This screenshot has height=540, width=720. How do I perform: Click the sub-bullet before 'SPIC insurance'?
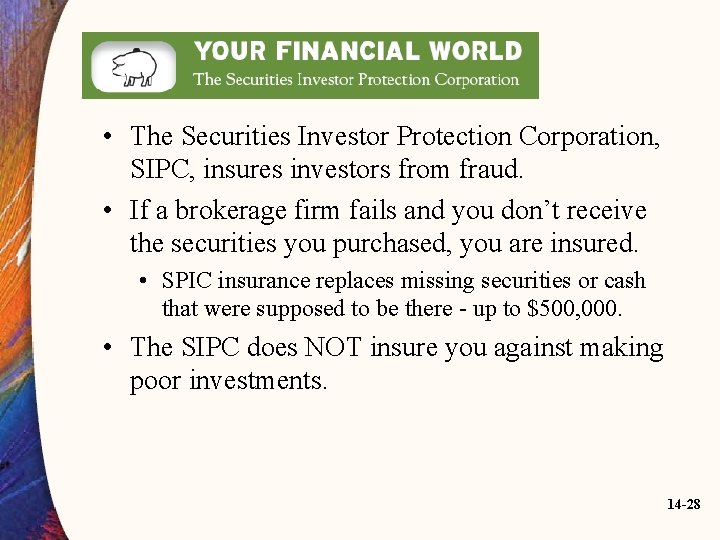[143, 281]
